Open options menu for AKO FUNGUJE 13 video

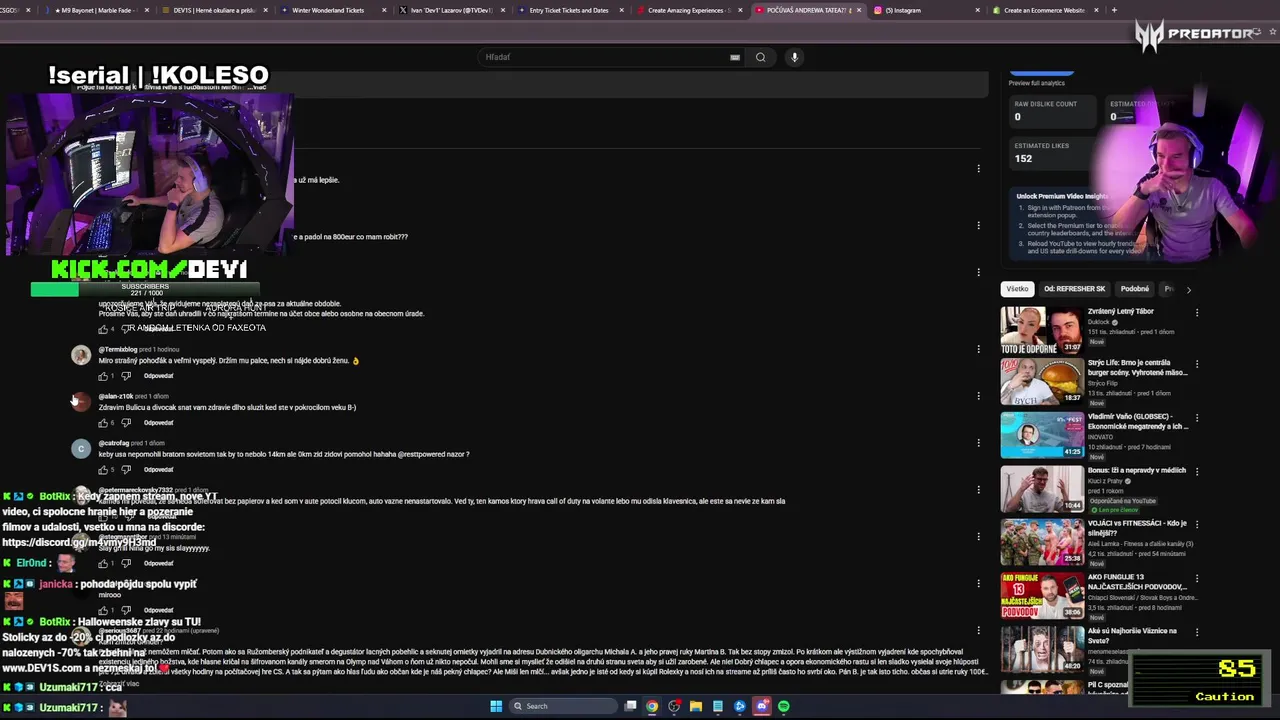pos(1196,577)
